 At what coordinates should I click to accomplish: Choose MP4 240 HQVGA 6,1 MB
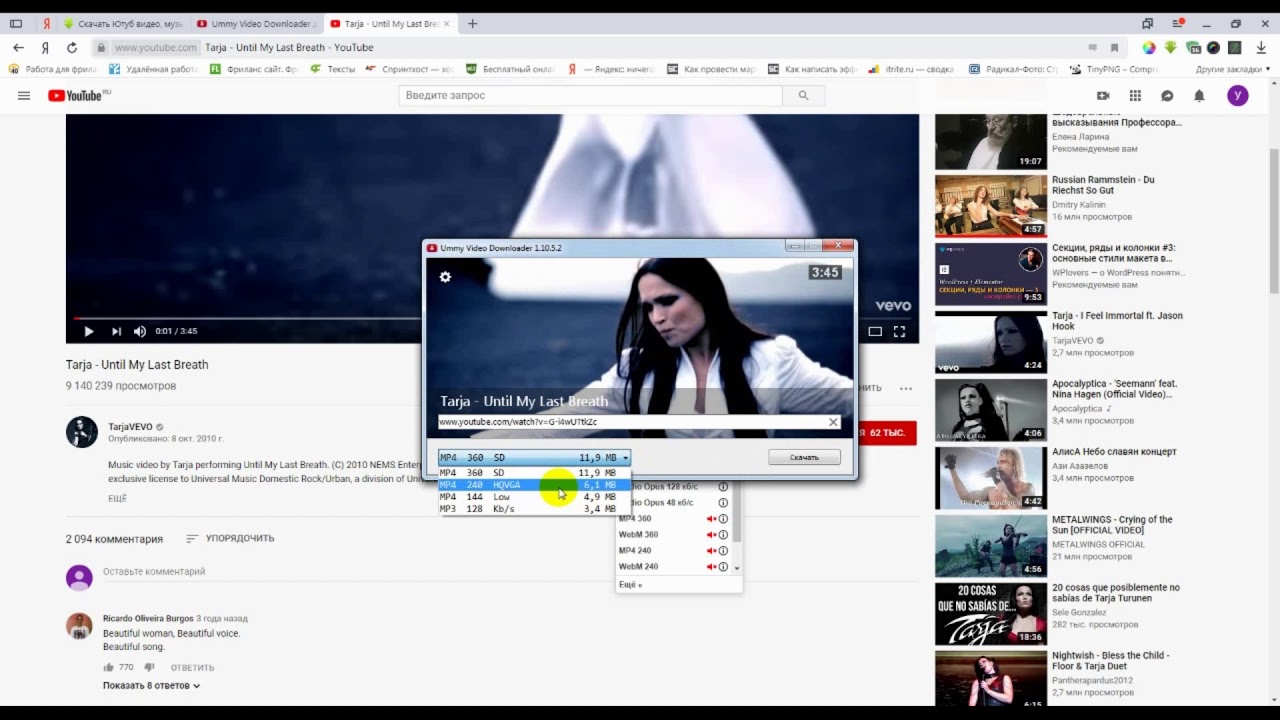coord(534,485)
